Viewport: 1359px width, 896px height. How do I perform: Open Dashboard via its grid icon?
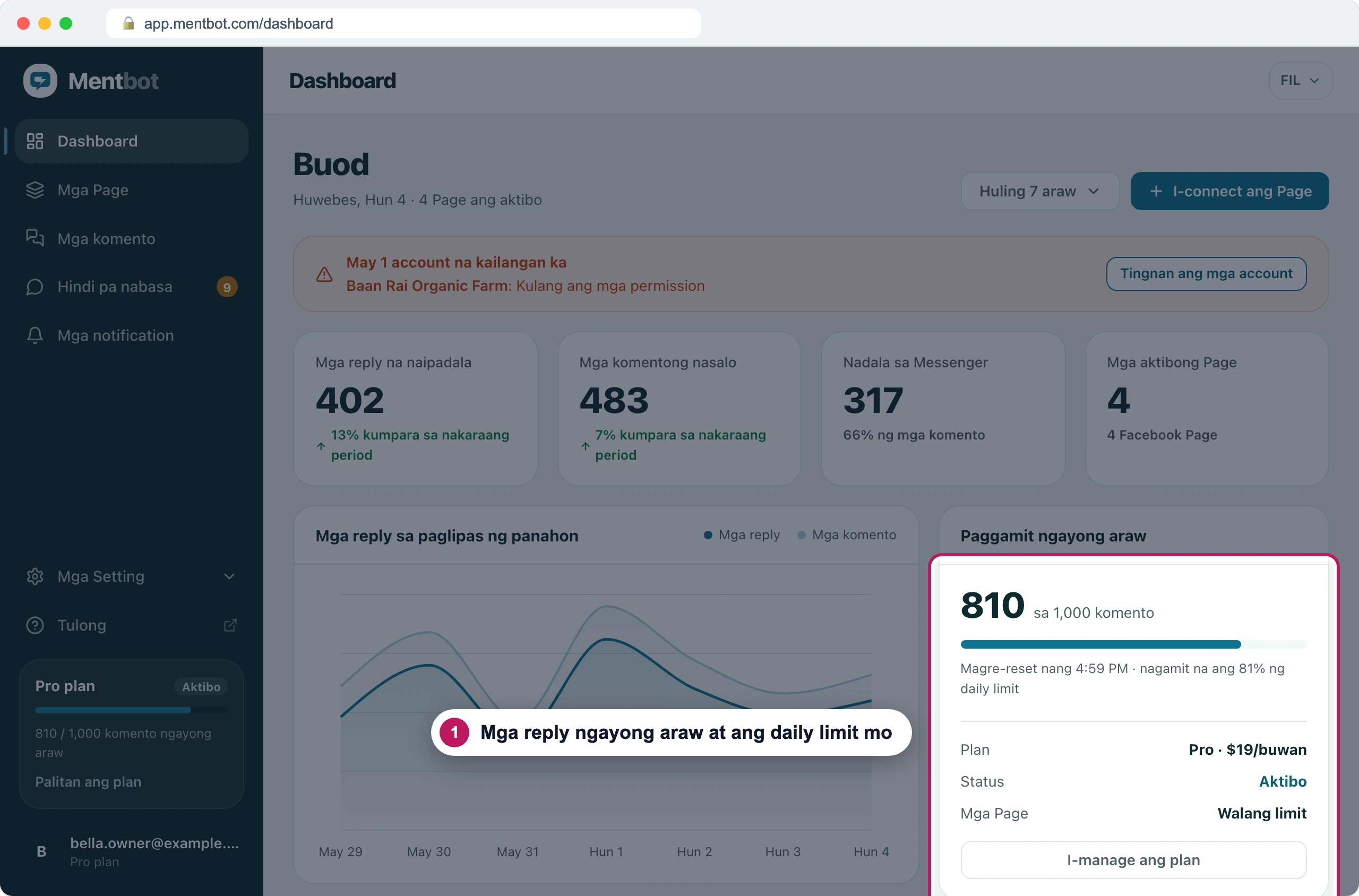click(x=35, y=141)
